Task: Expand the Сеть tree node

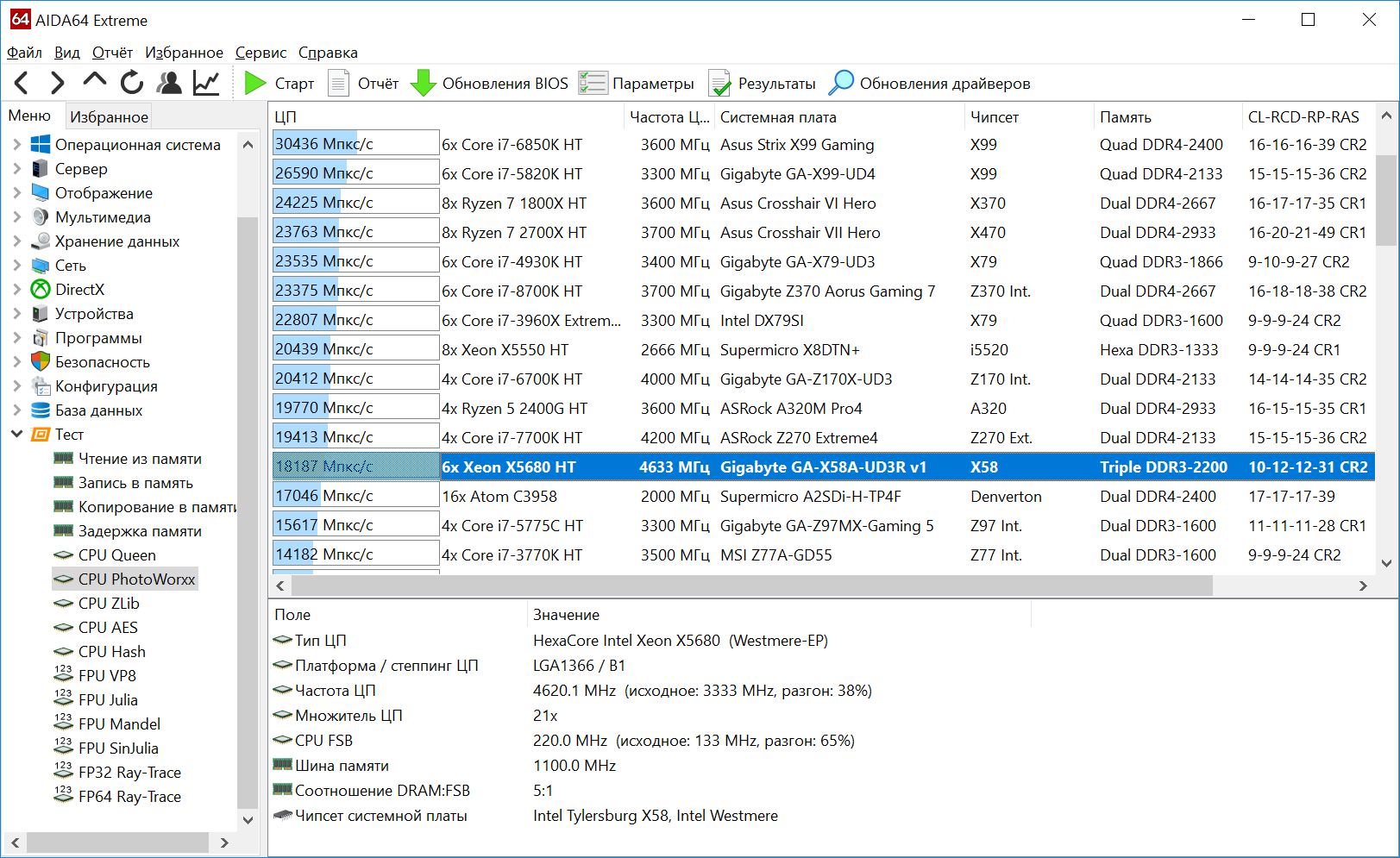Action: point(16,266)
